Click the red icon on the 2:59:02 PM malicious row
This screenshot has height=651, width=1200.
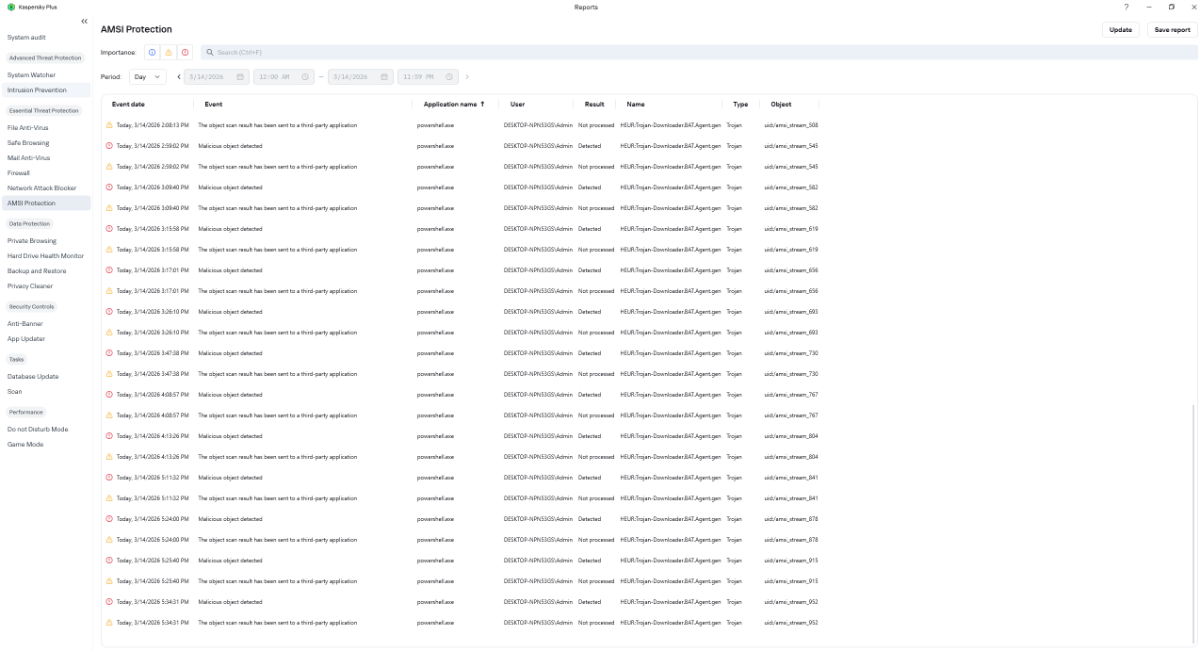[x=110, y=146]
